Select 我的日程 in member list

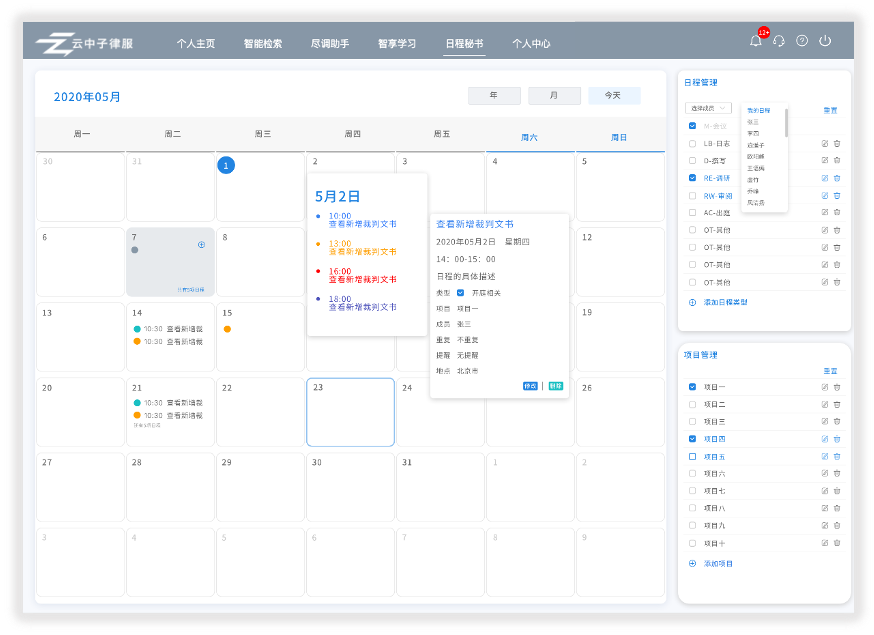coord(759,110)
